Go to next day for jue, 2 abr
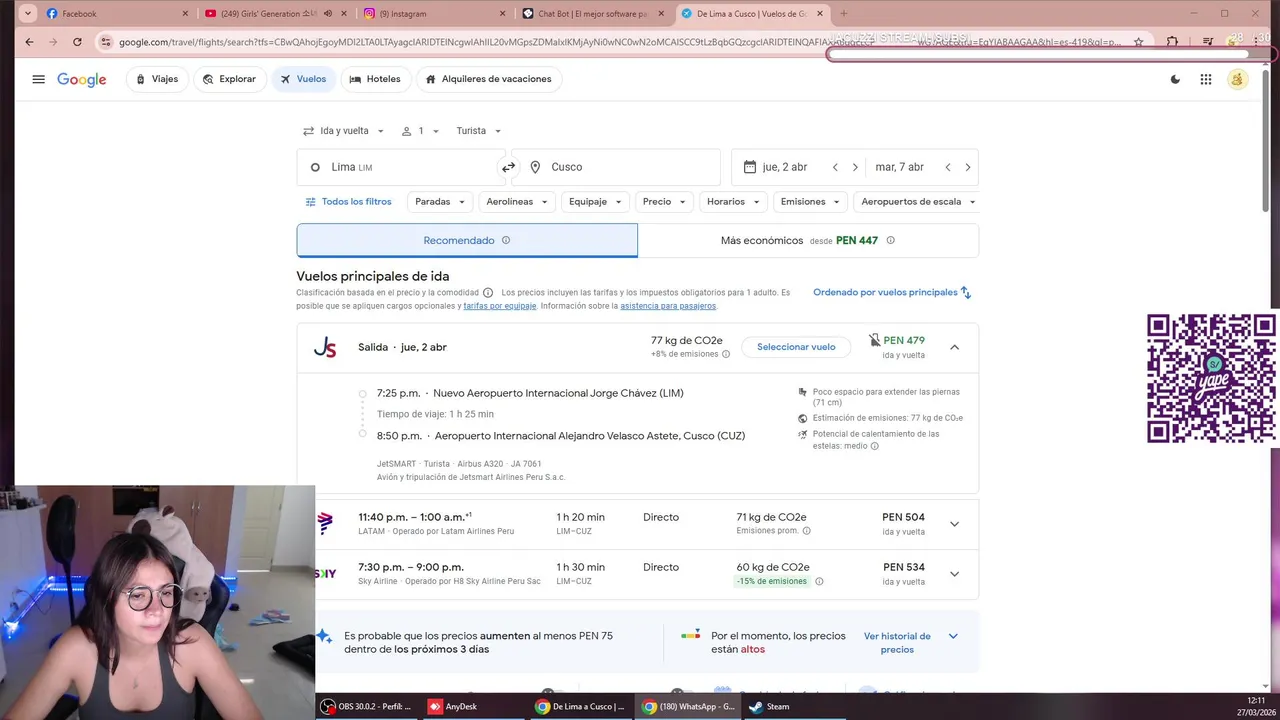 click(x=855, y=167)
